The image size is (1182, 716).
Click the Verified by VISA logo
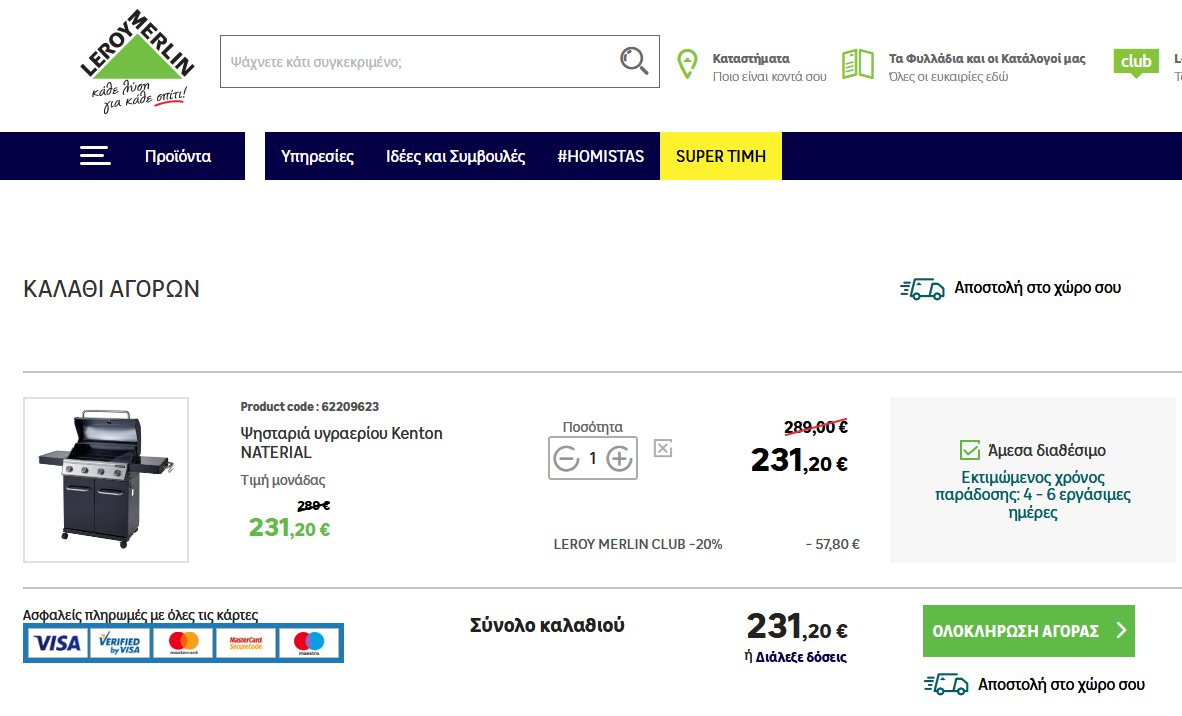pyautogui.click(x=120, y=643)
